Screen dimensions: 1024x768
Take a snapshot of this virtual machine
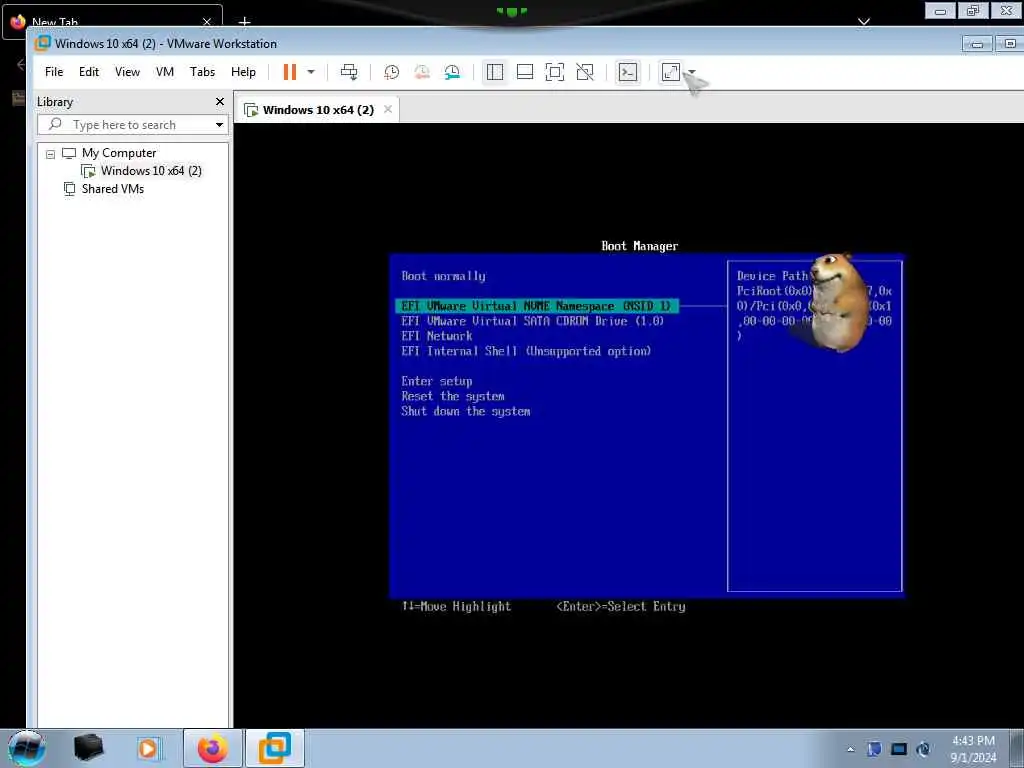391,72
